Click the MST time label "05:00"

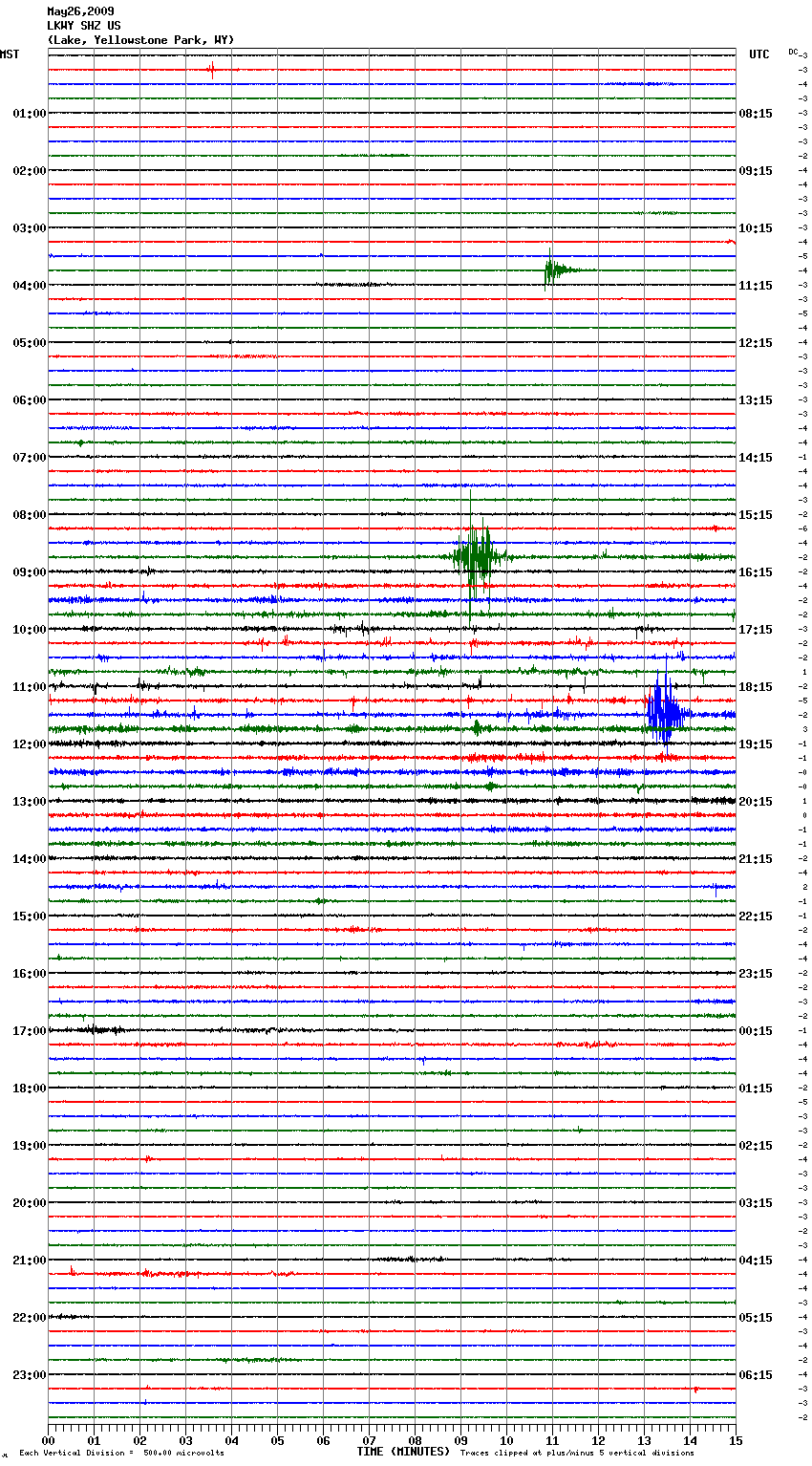(30, 343)
